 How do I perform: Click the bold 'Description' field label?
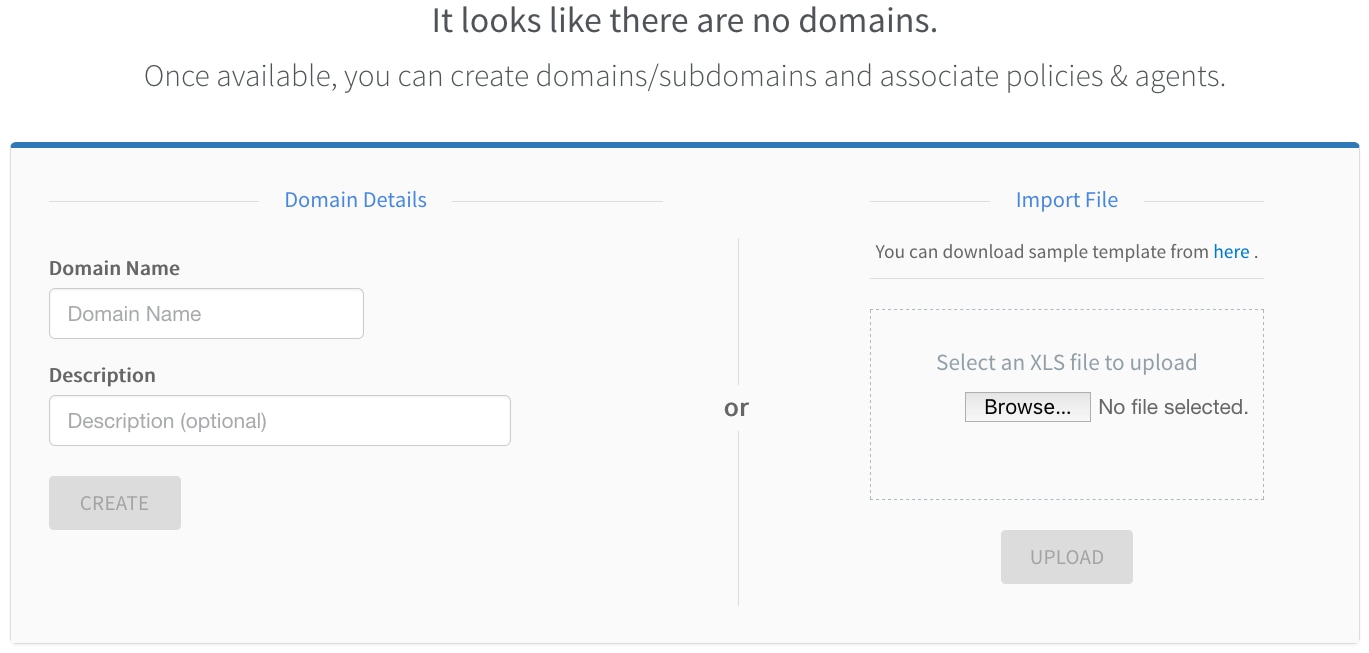coord(102,375)
